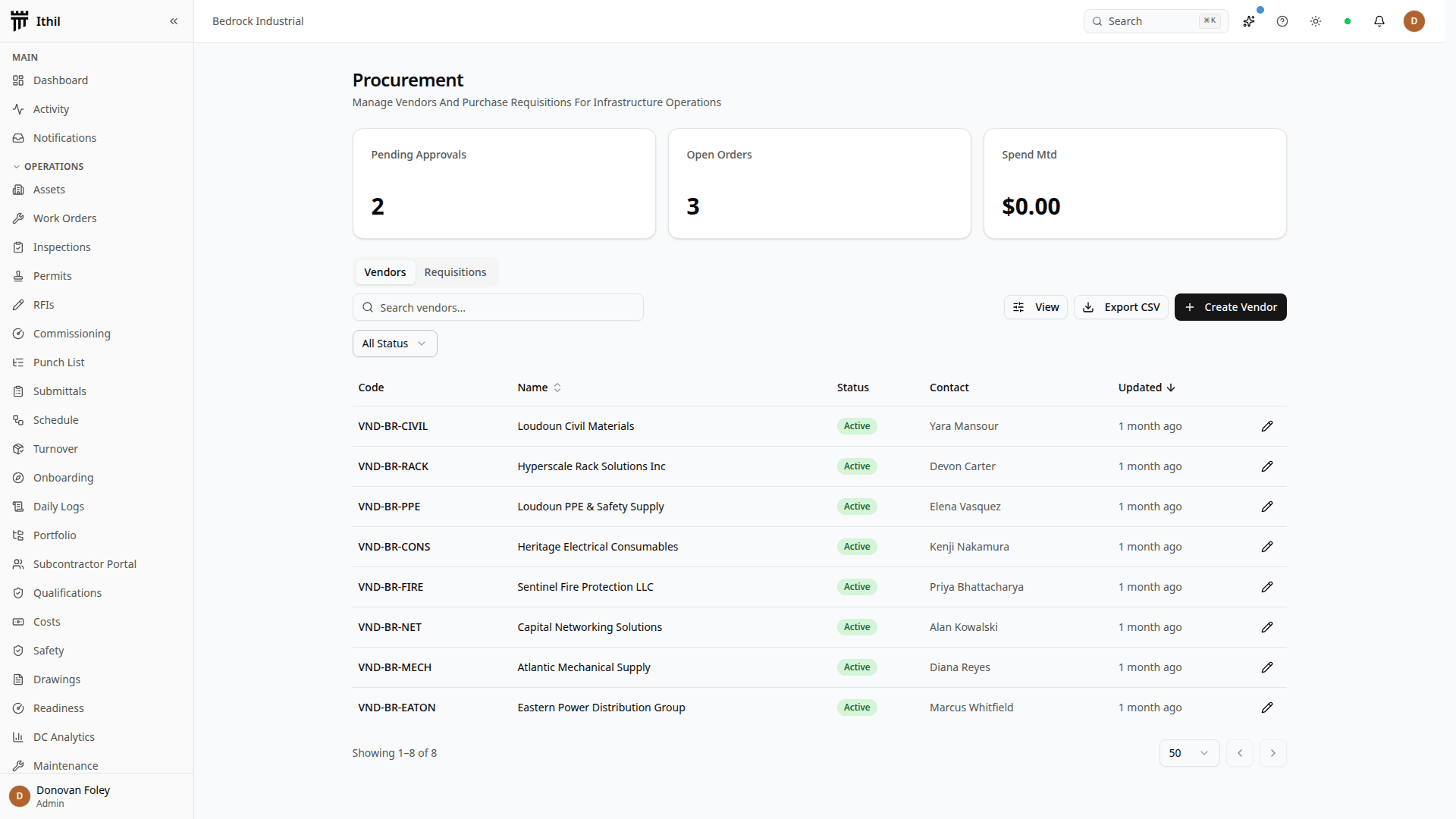
Task: Collapse the OPERATIONS section
Action: 48,166
